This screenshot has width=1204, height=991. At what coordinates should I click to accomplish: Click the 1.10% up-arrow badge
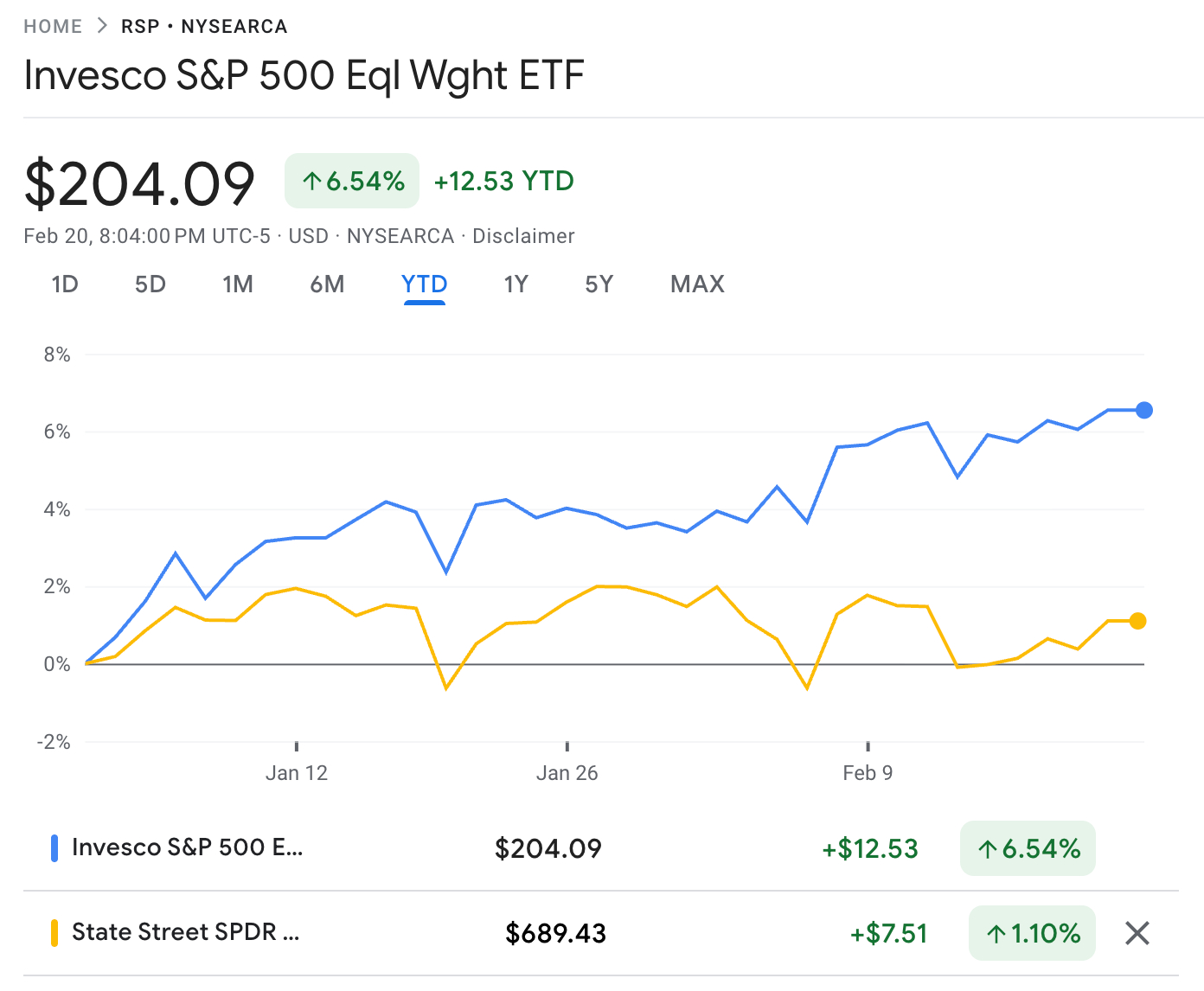point(1032,933)
